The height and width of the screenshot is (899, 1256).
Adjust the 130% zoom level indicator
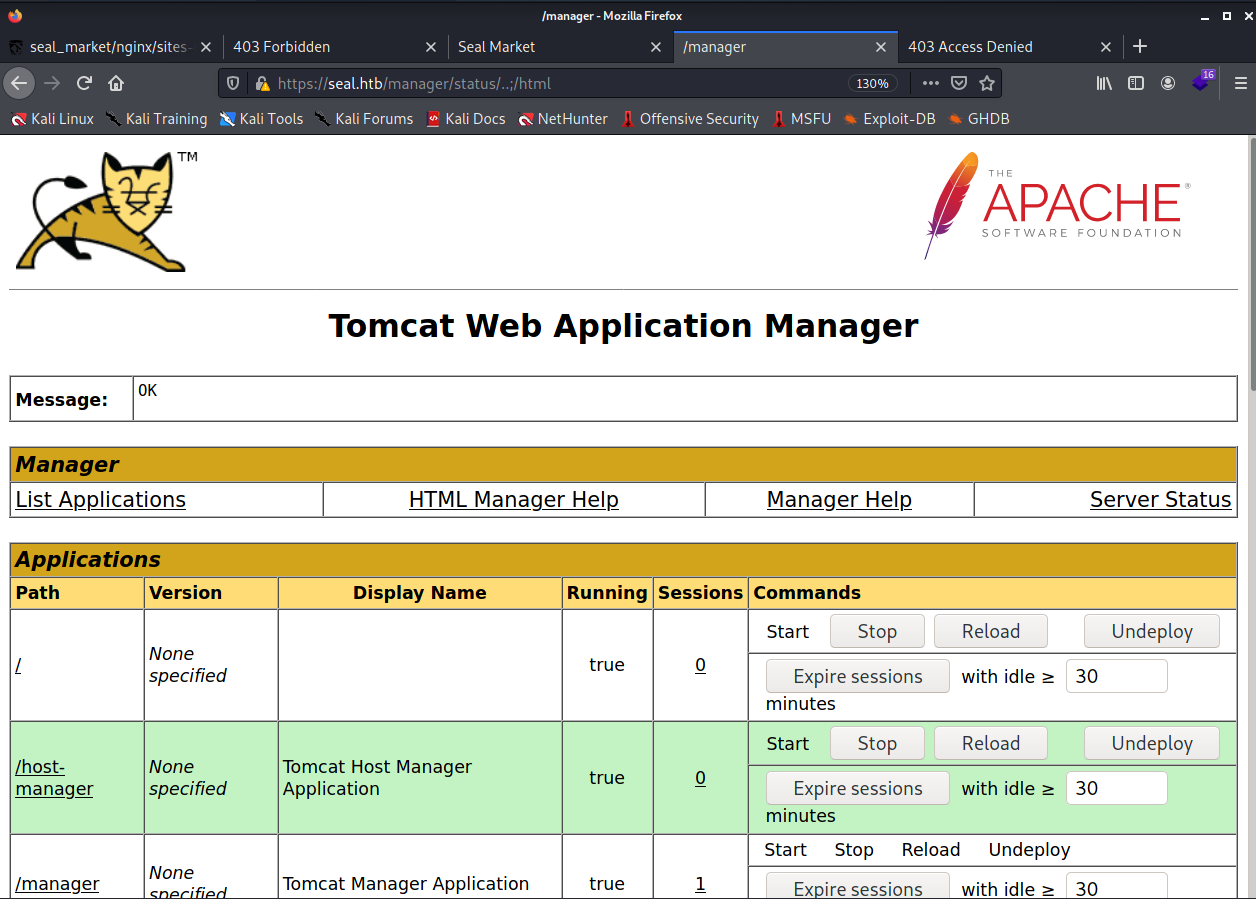click(873, 83)
